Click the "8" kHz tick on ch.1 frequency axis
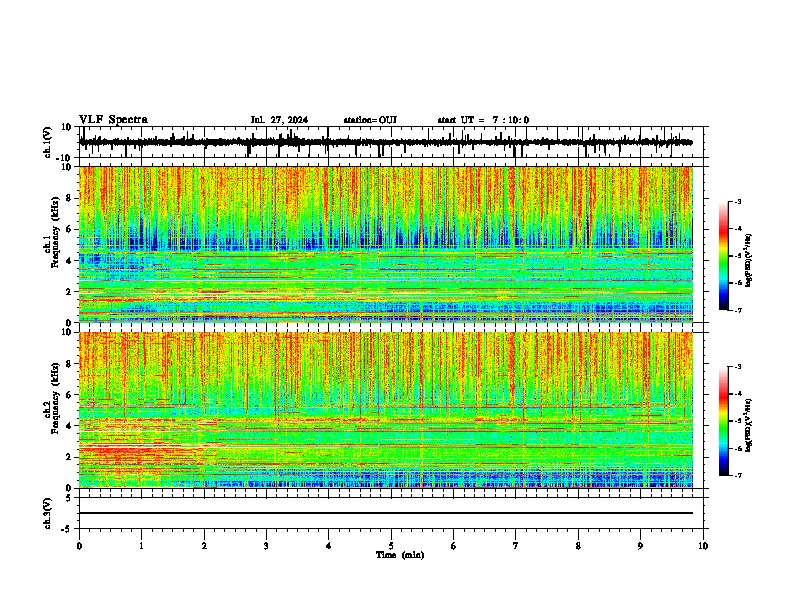792x612 pixels. coord(70,198)
